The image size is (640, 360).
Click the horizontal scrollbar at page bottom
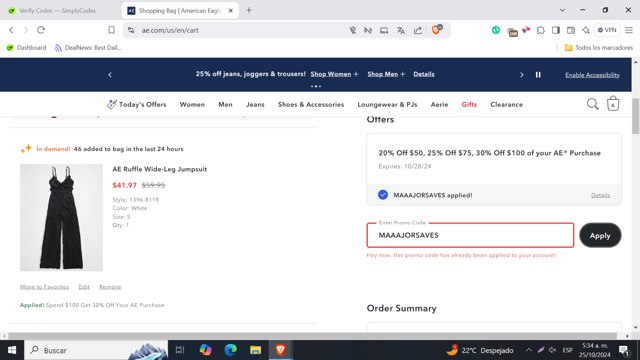click(313, 336)
